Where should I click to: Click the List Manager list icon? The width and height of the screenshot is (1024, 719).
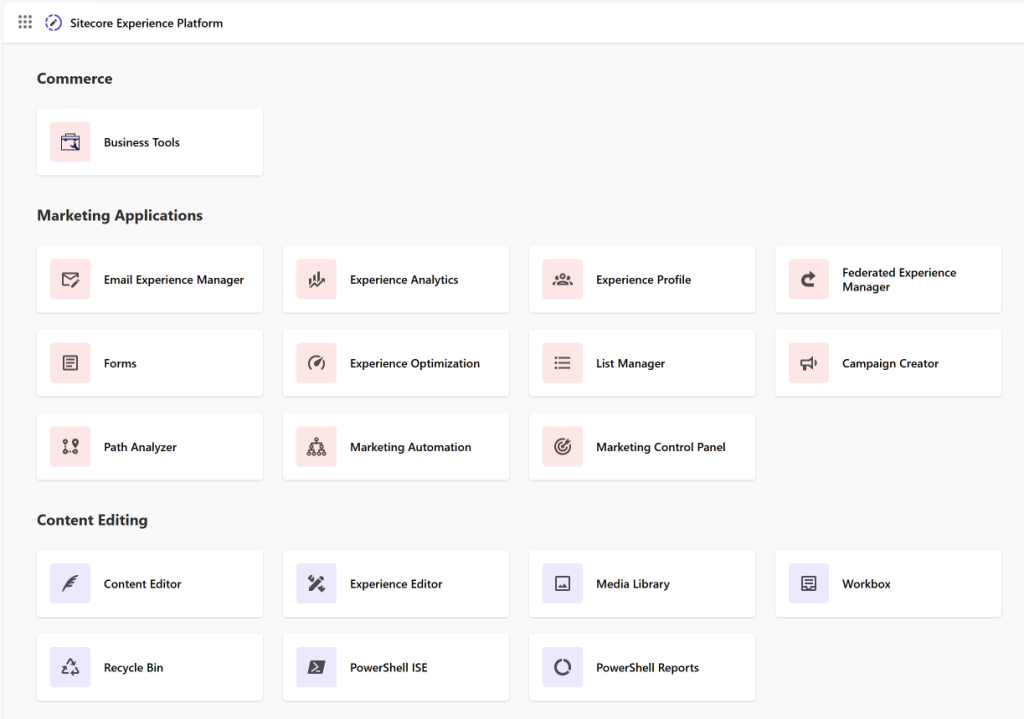pyautogui.click(x=563, y=363)
